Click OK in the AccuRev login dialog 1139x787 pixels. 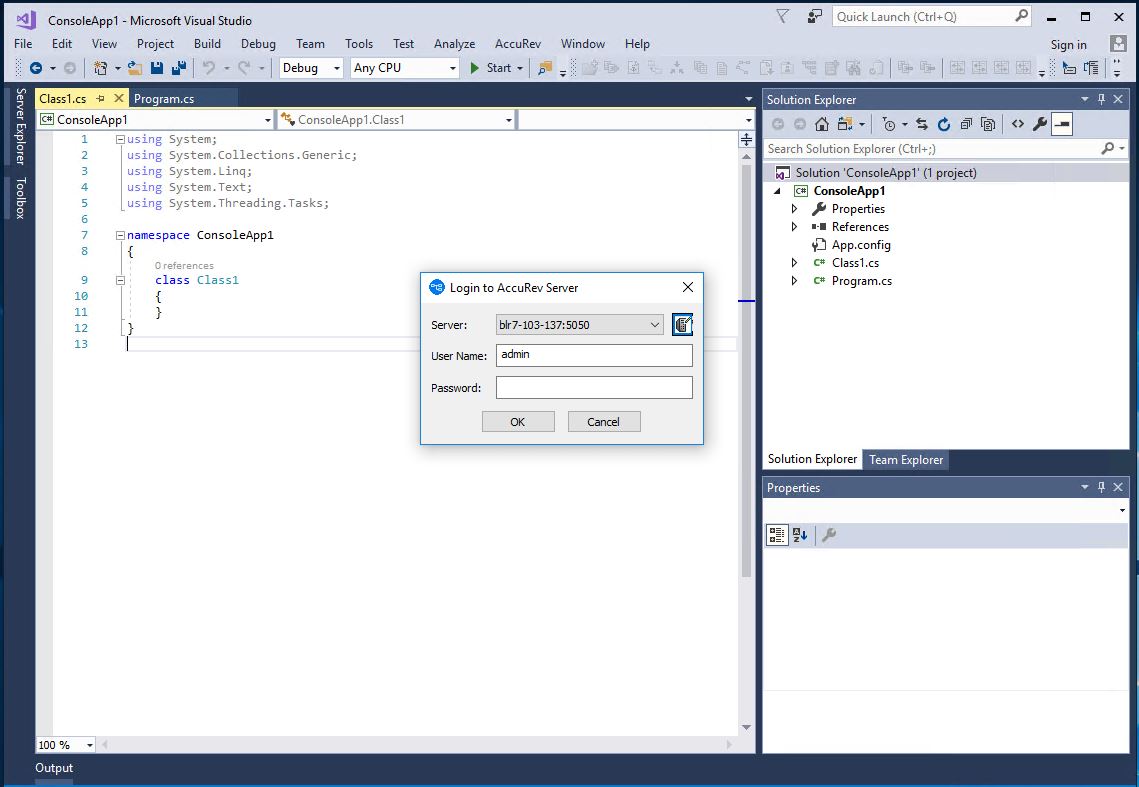pyautogui.click(x=518, y=421)
